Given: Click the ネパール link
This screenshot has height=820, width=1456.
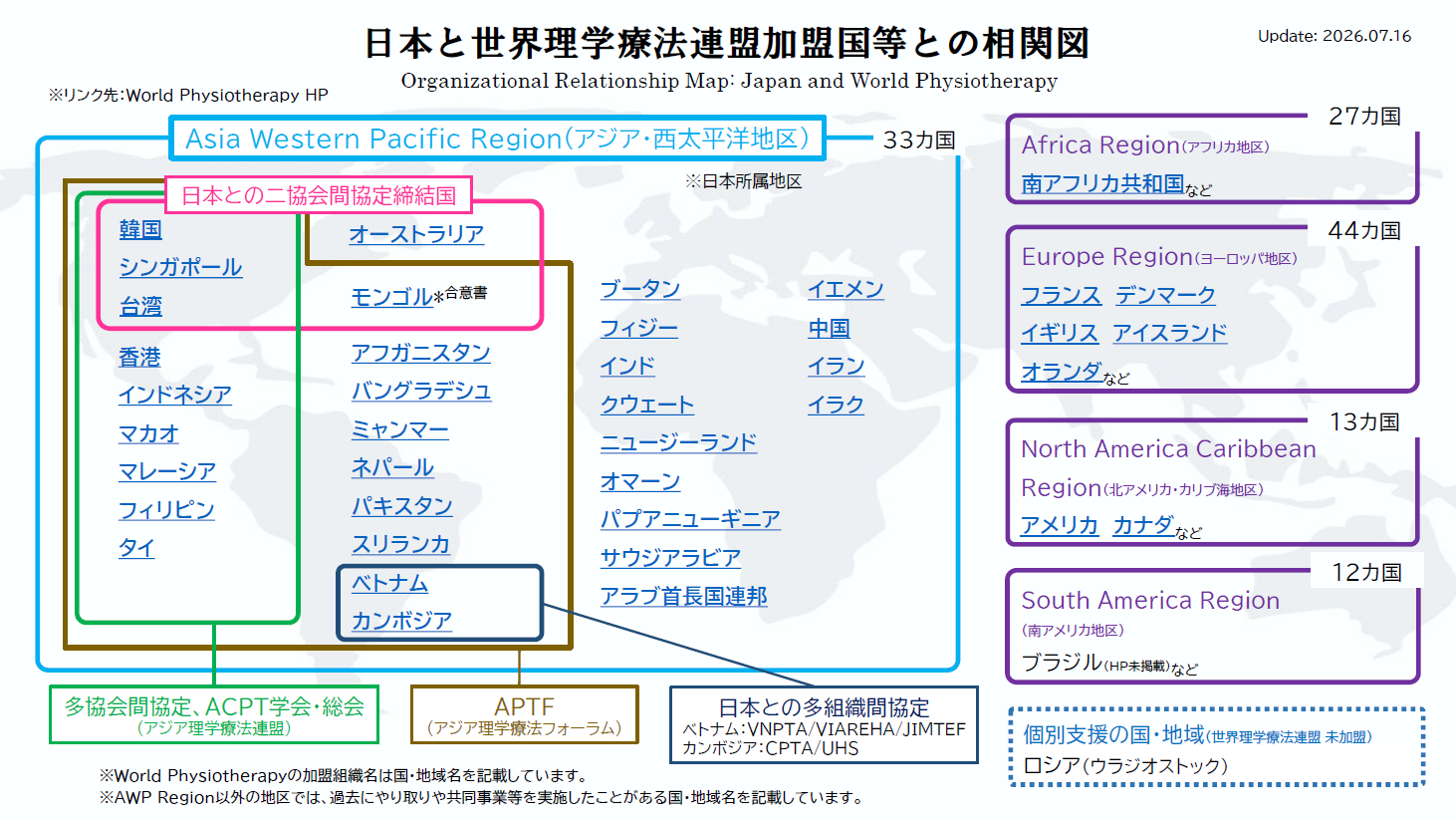Looking at the screenshot, I should point(392,467).
